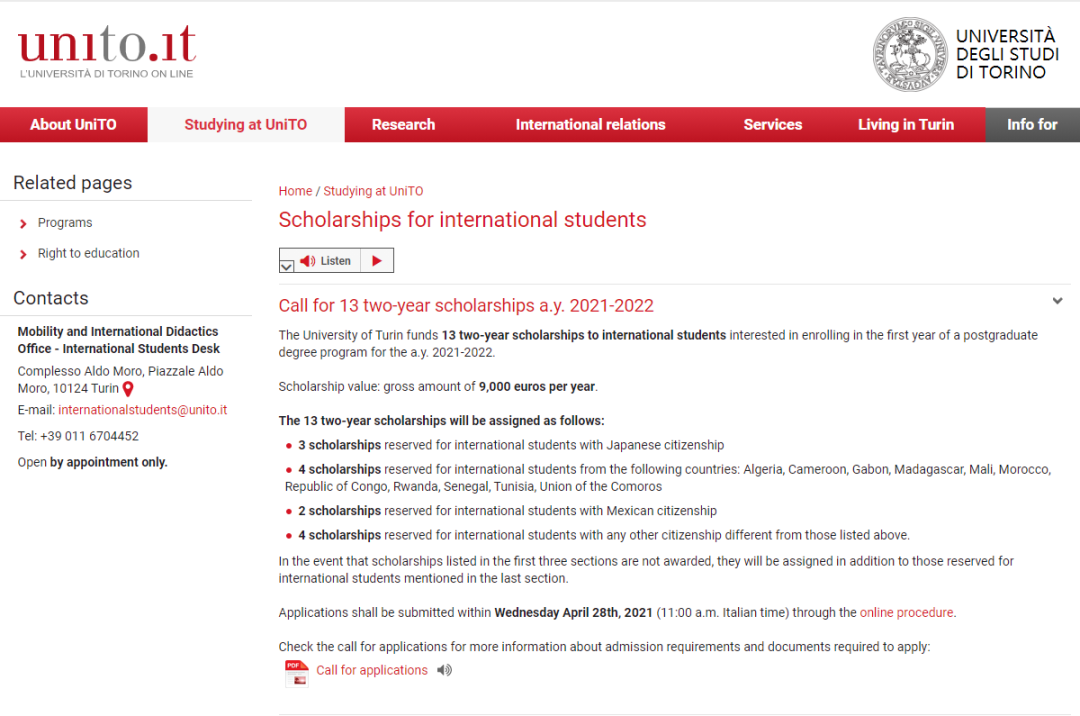Click Studying at UniTO breadcrumb link

373,191
